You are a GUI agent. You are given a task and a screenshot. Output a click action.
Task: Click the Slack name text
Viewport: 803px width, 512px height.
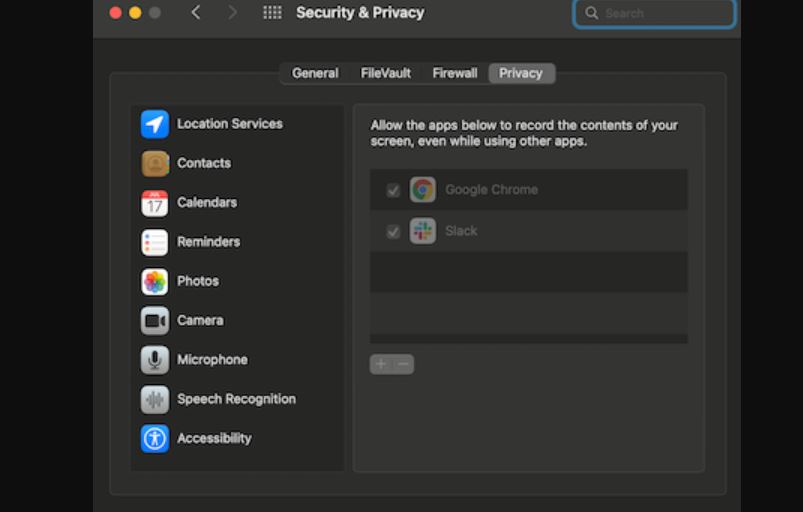point(461,231)
